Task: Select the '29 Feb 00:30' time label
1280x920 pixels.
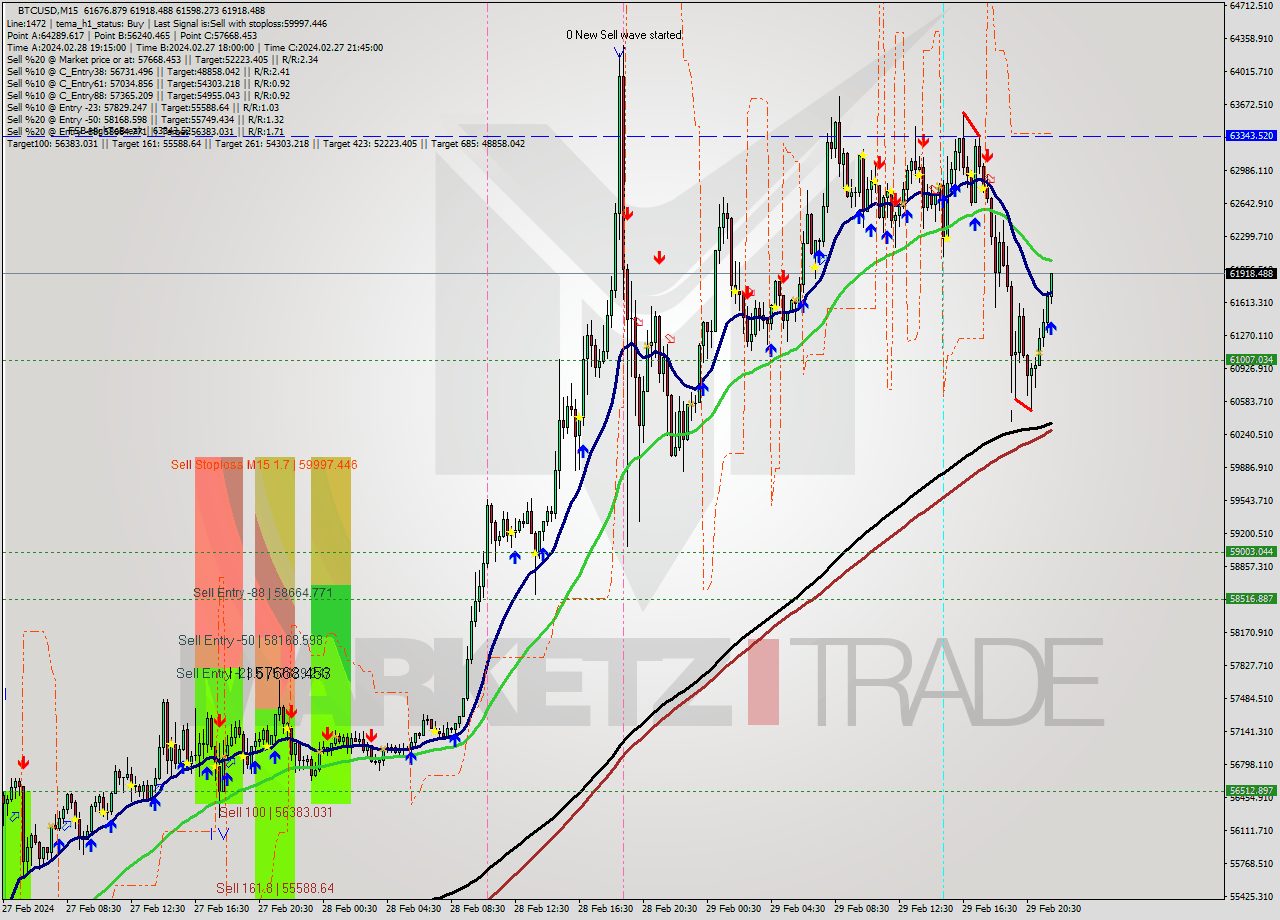Action: [733, 909]
